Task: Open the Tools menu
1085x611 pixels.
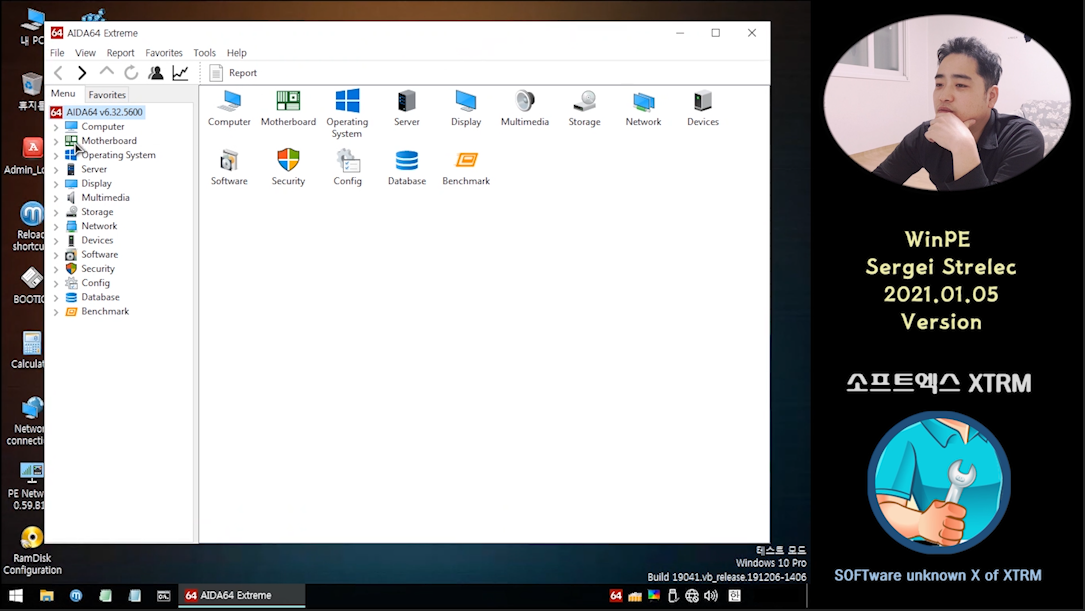Action: 204,53
